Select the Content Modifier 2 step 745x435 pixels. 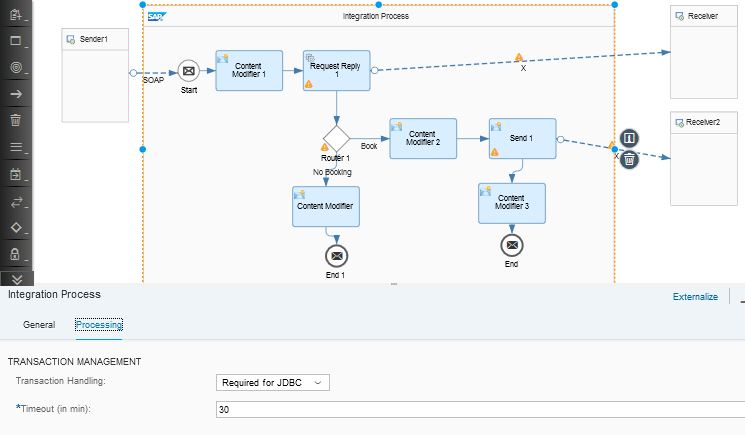(423, 138)
